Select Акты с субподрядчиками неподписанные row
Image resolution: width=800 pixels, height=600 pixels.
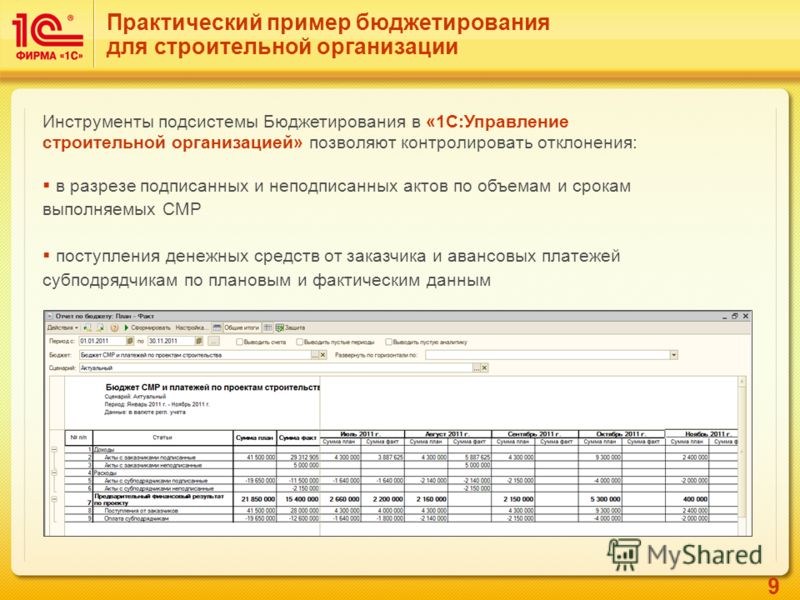tap(401, 488)
